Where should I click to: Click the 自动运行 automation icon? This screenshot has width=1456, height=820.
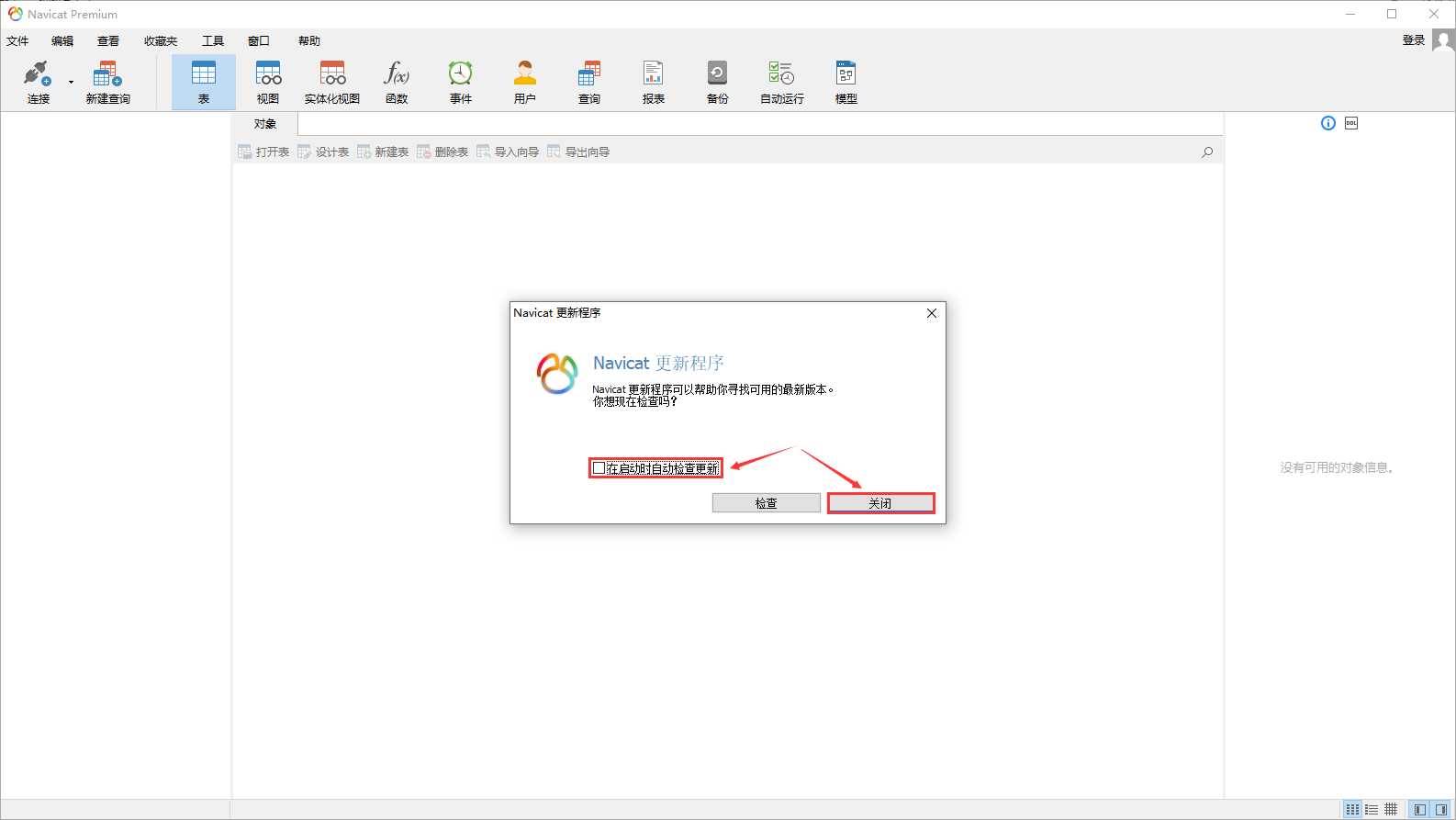pyautogui.click(x=782, y=82)
